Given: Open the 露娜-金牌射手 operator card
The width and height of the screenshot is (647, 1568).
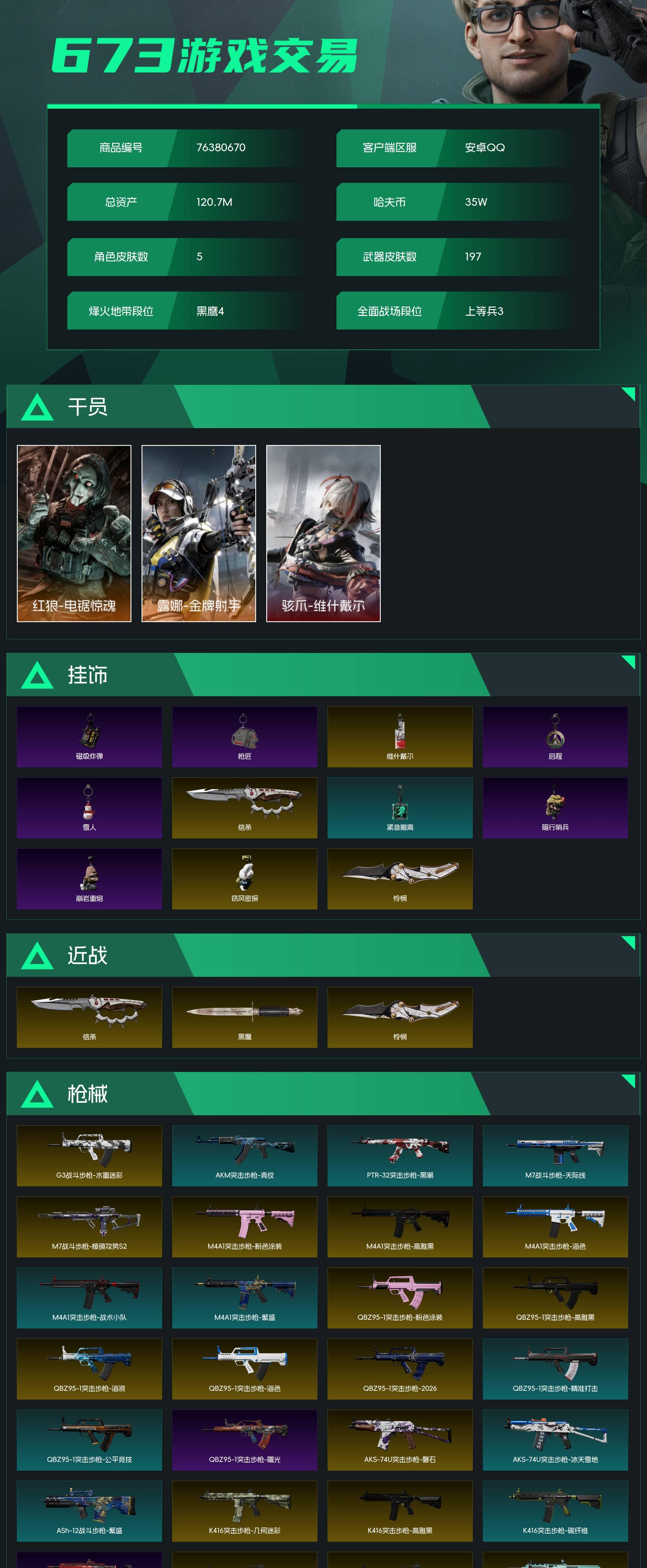Looking at the screenshot, I should pos(198,533).
